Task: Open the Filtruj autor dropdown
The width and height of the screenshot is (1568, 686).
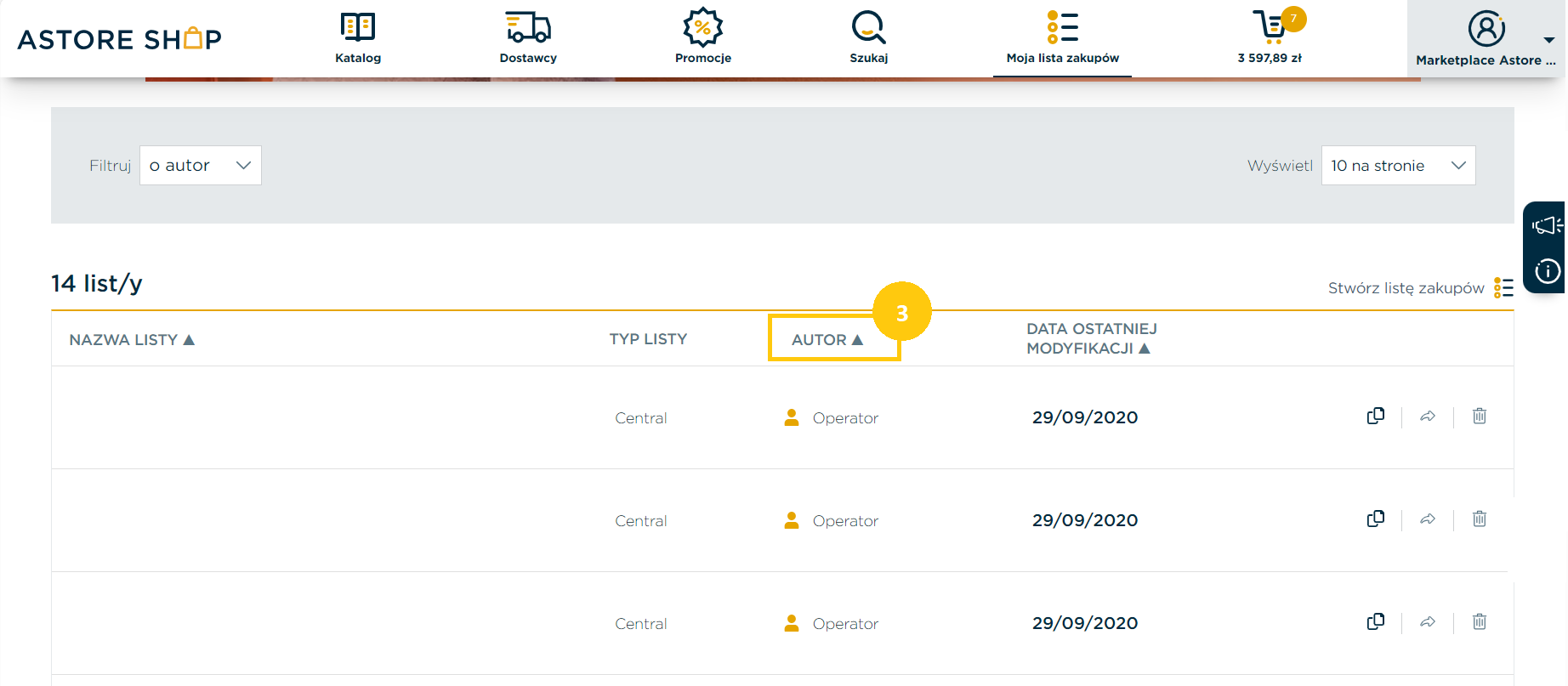Action: pos(201,165)
